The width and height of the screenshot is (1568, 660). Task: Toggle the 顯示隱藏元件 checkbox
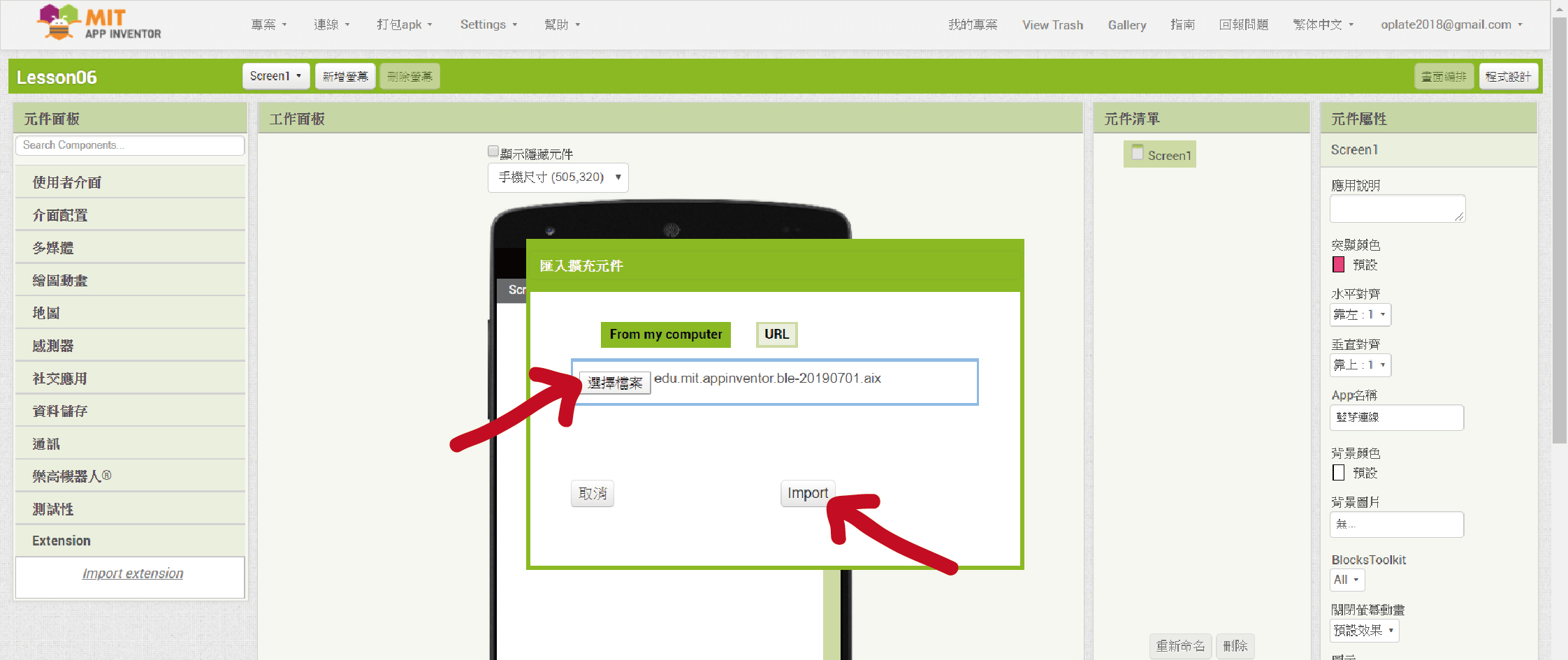pyautogui.click(x=493, y=152)
